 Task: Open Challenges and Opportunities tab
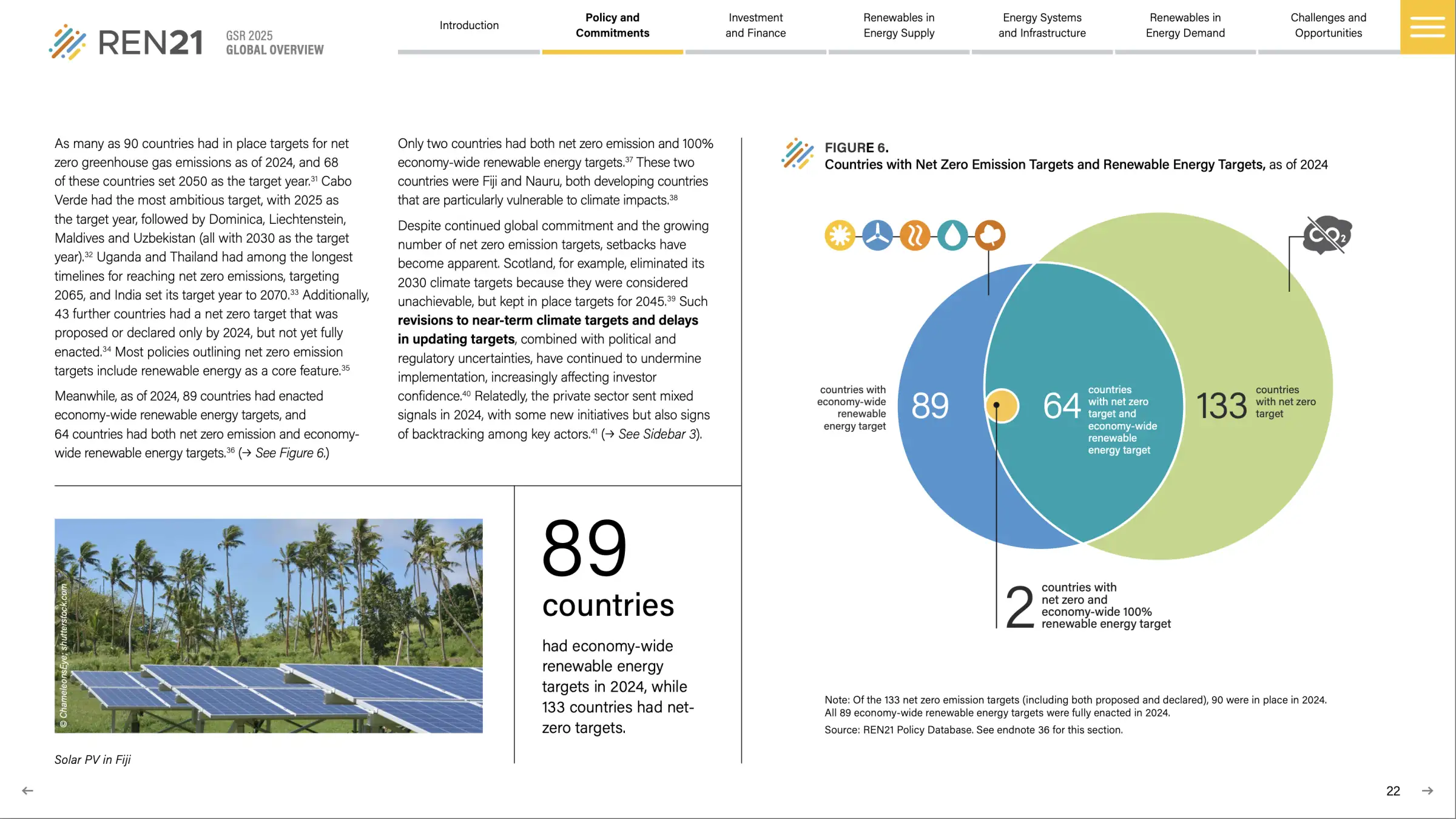click(x=1328, y=25)
